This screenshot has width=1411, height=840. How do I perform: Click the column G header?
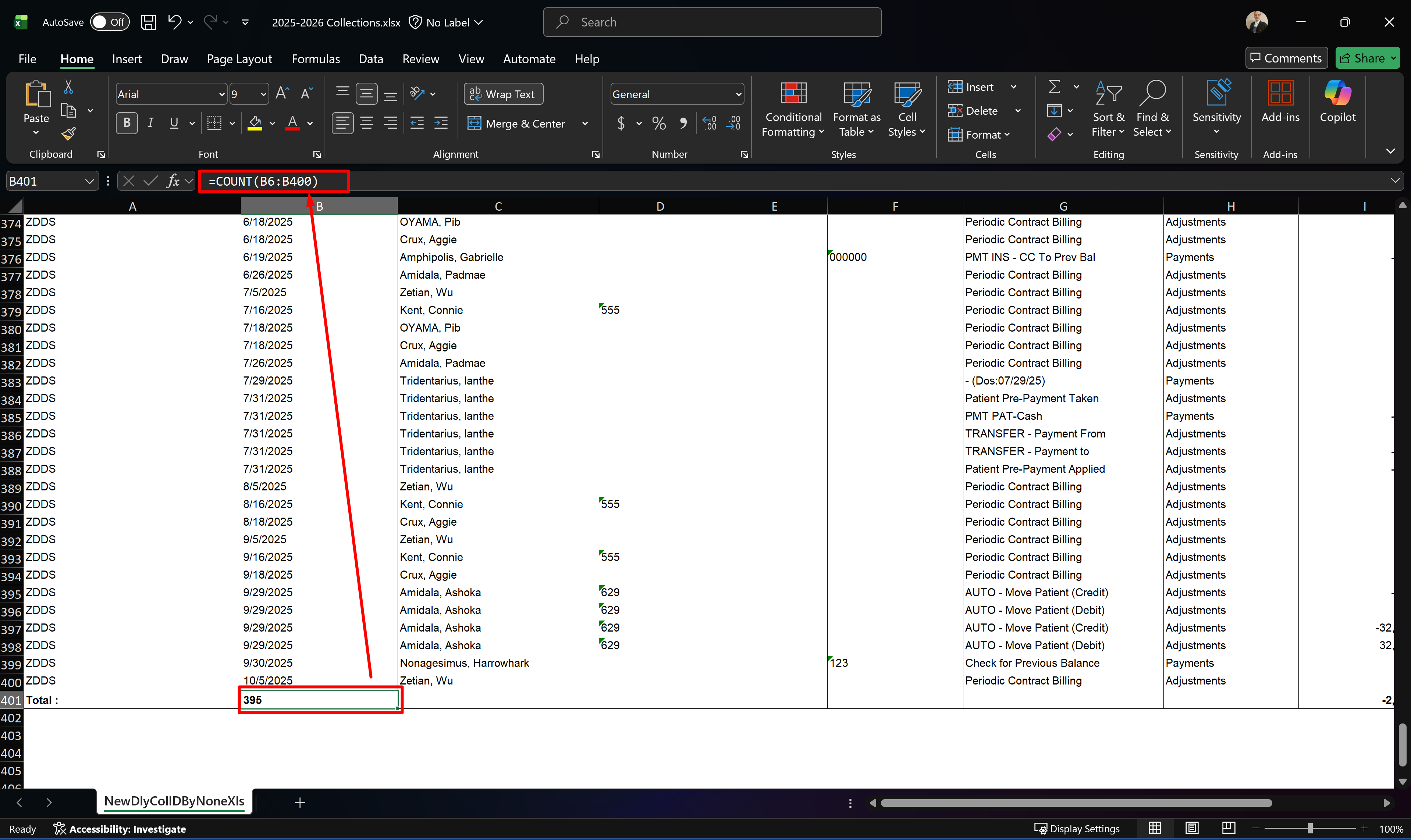[x=1063, y=206]
